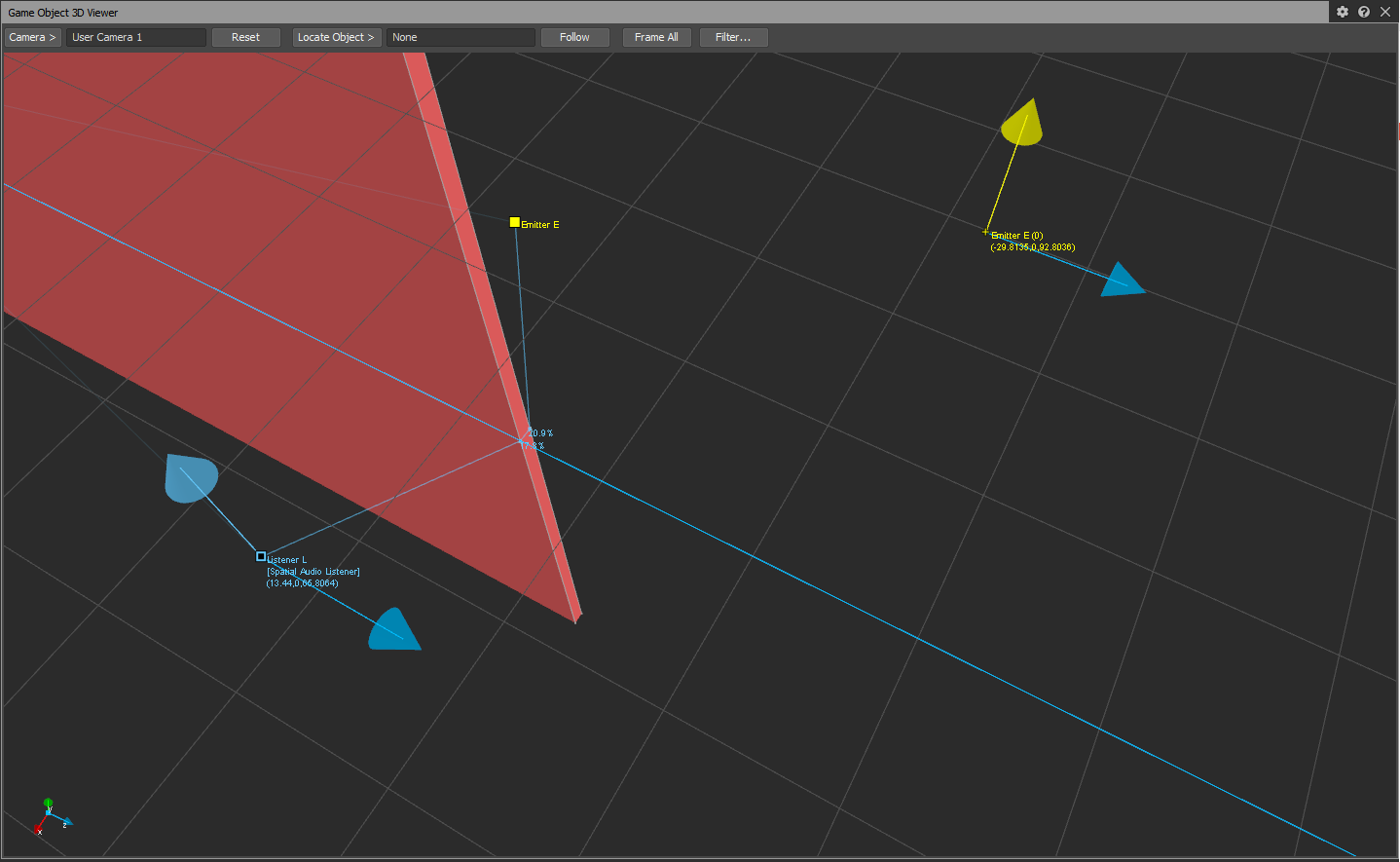Toggle the Follow button

(574, 37)
